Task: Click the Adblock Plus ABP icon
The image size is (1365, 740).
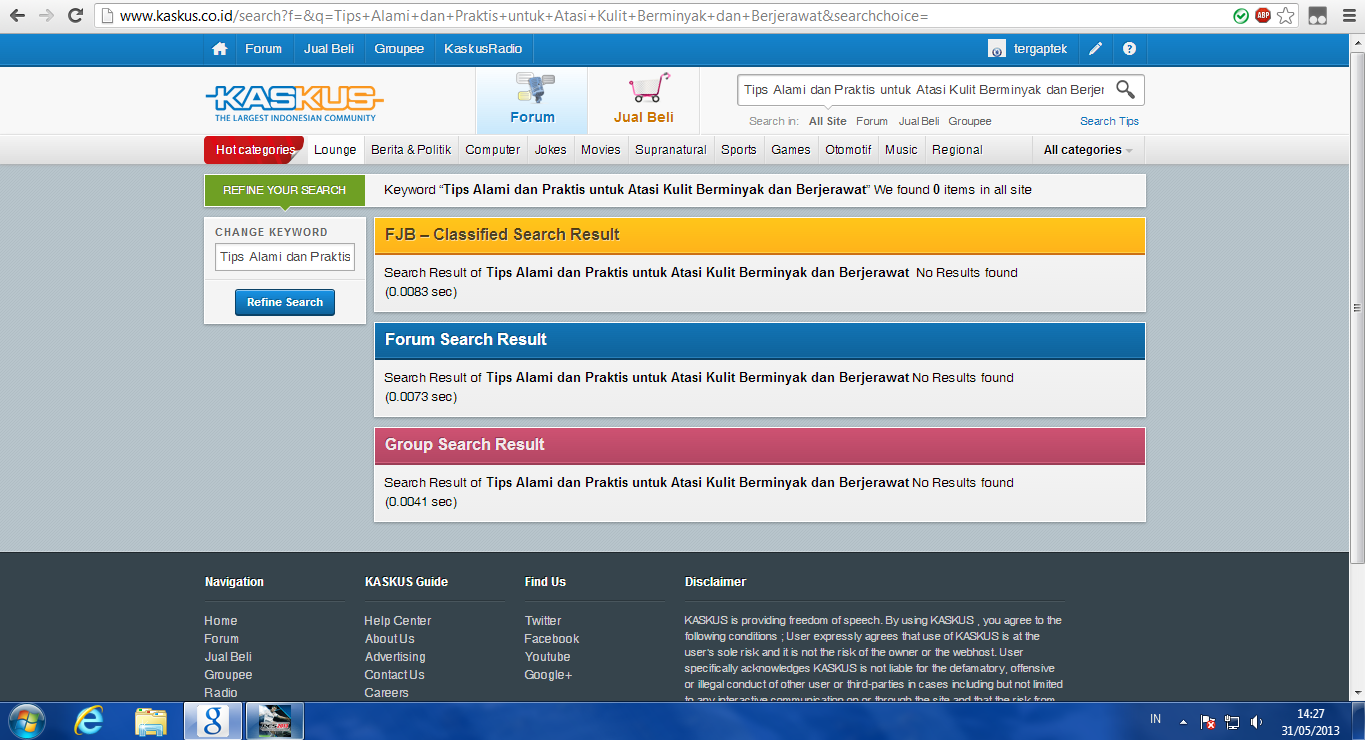Action: coord(1263,16)
